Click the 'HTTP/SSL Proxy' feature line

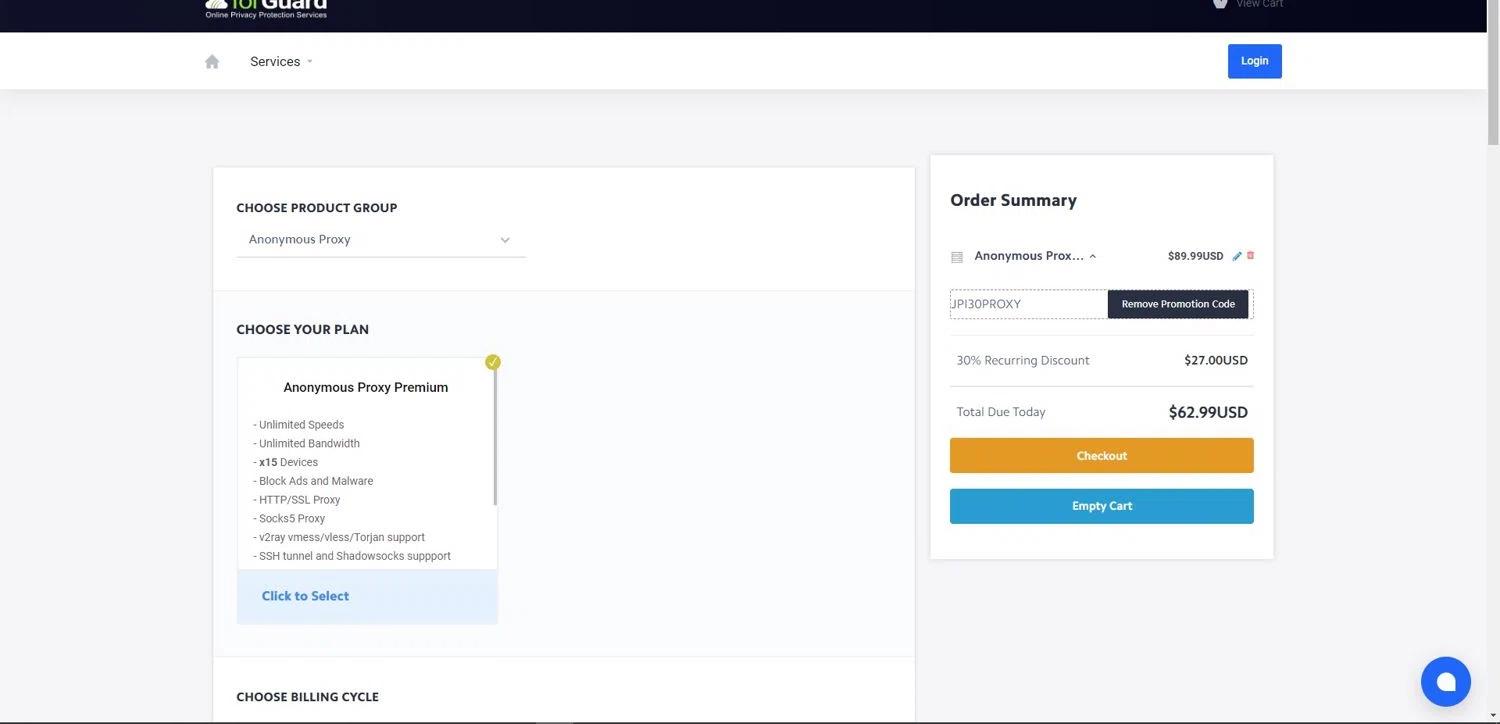pos(296,500)
